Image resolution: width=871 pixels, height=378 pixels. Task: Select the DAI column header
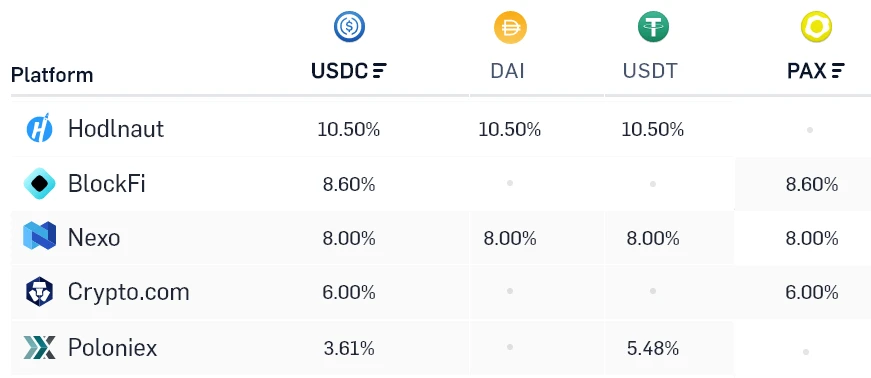[507, 71]
